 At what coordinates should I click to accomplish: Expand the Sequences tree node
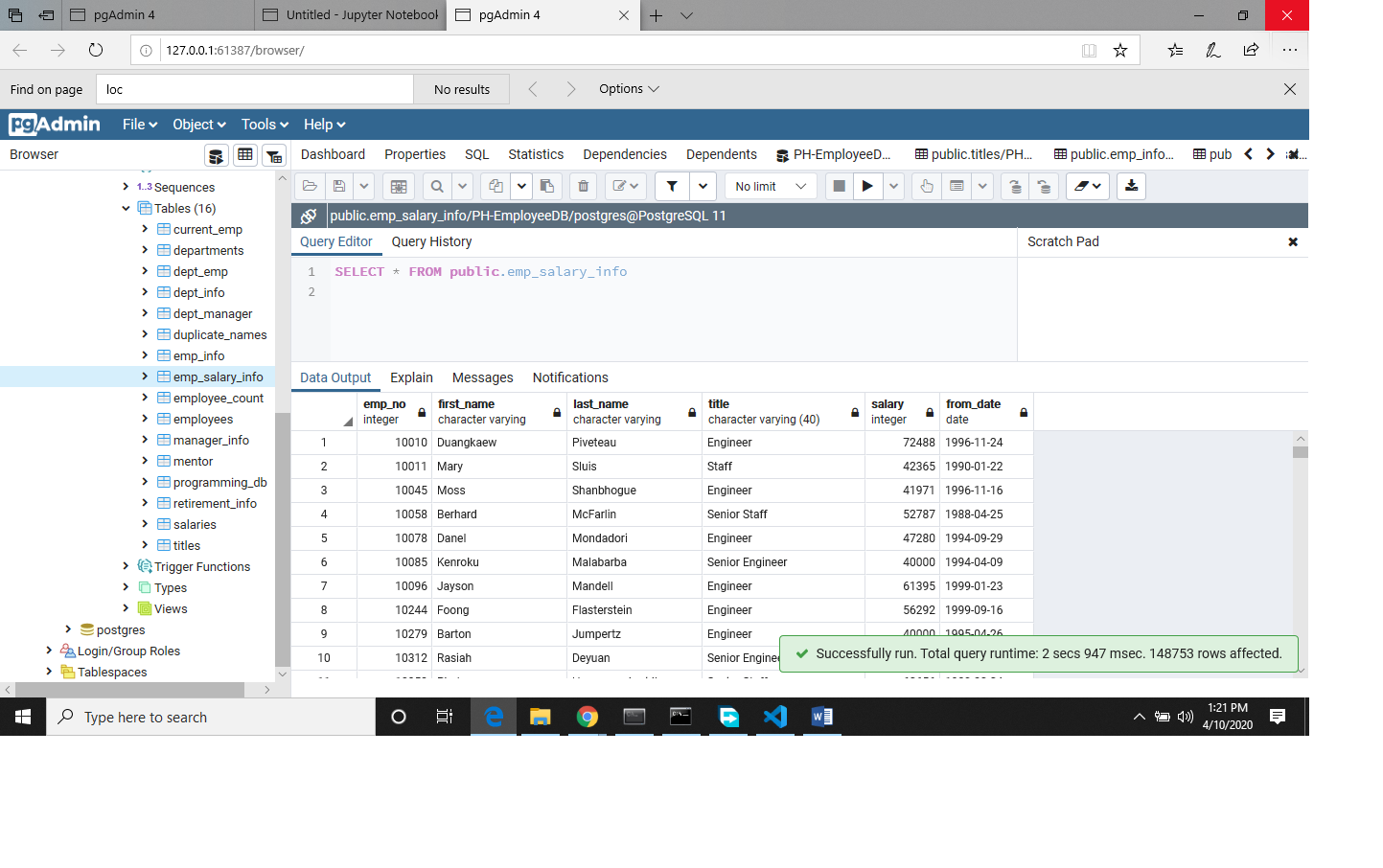(126, 187)
